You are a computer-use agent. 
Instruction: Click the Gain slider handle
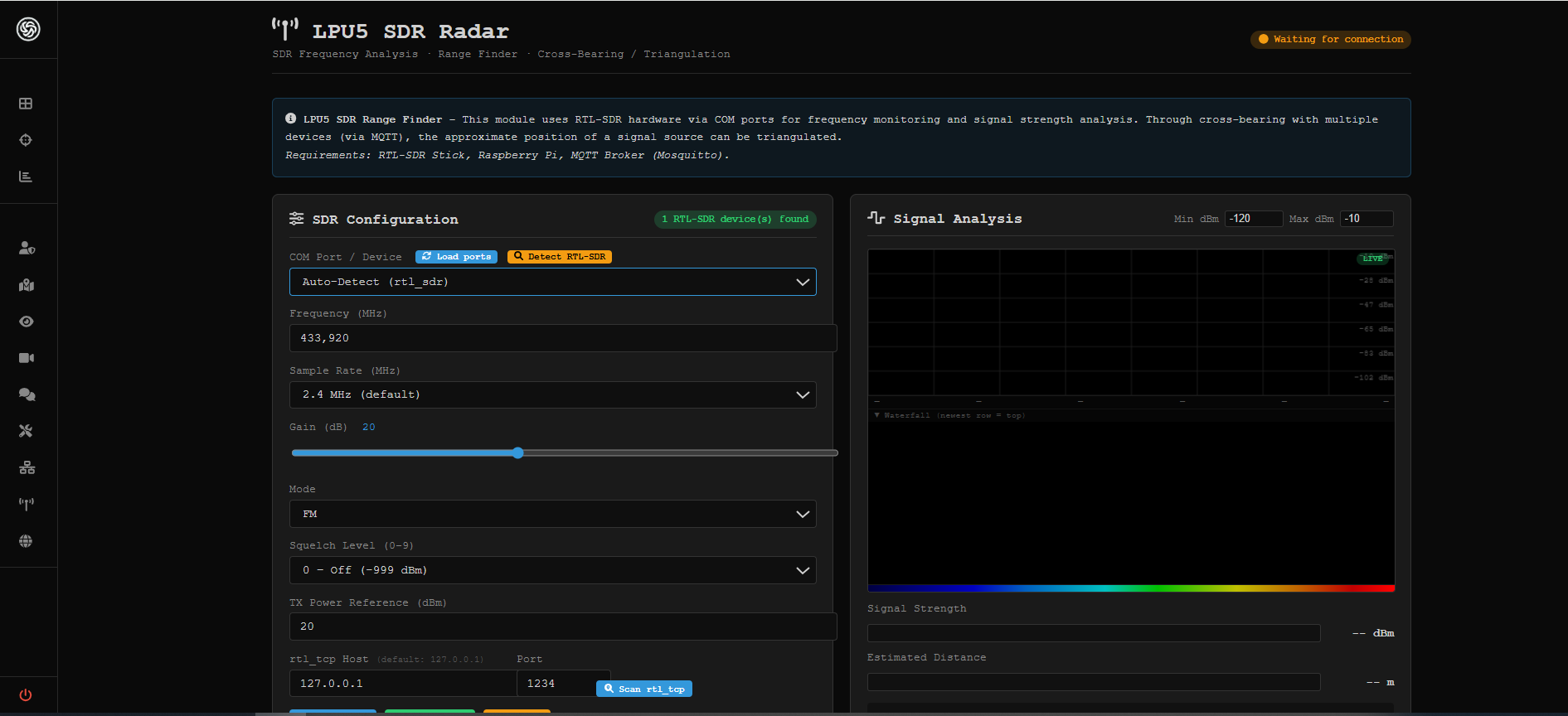[518, 452]
